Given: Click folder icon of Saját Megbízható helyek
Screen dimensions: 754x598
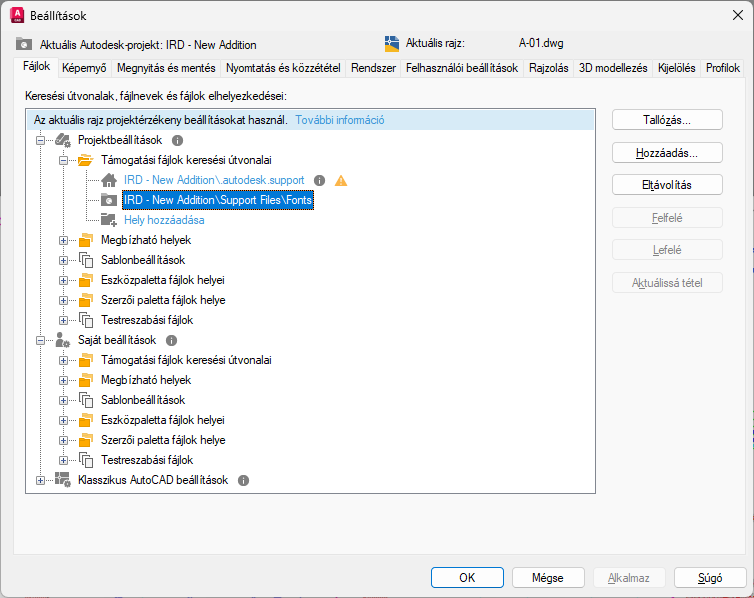Looking at the screenshot, I should pyautogui.click(x=86, y=380).
